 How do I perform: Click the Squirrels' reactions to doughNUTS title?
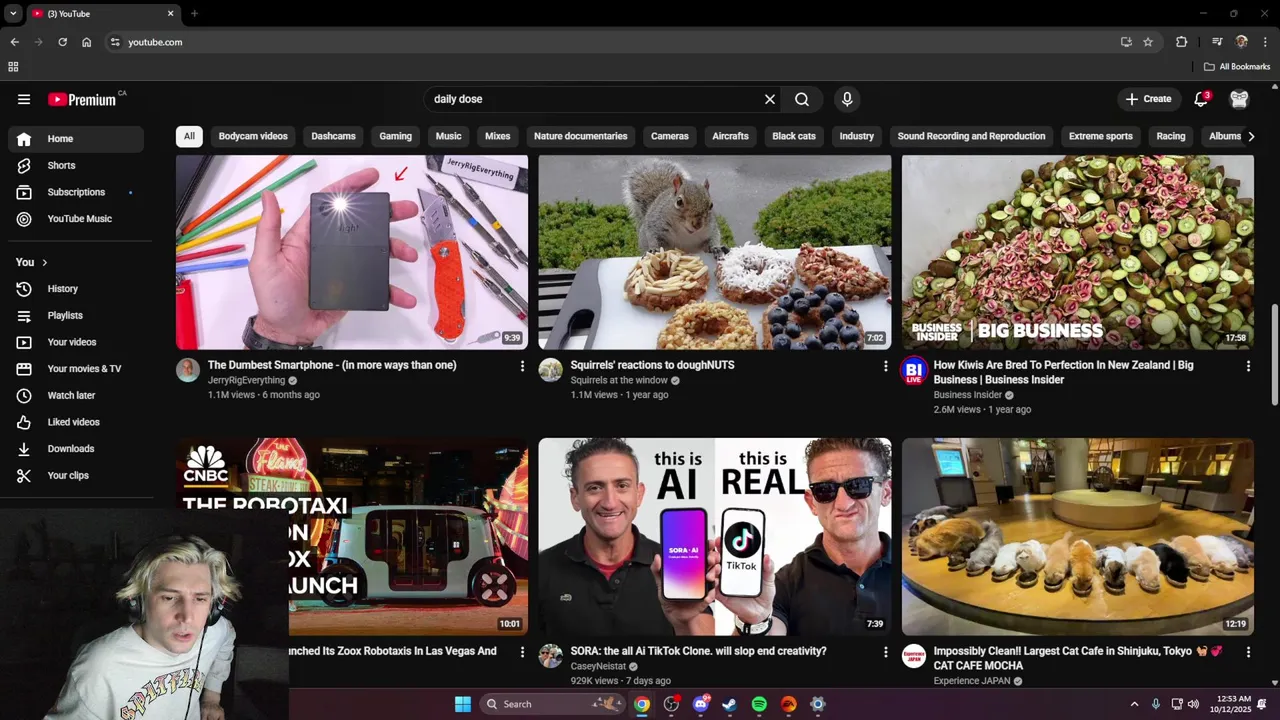pyautogui.click(x=652, y=365)
